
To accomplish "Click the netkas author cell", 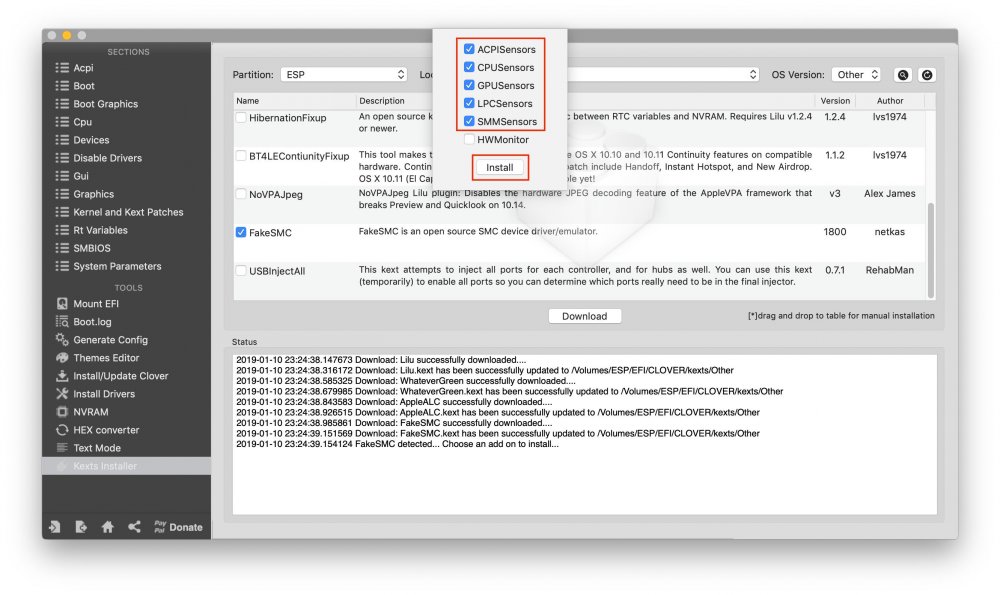I will (x=890, y=231).
